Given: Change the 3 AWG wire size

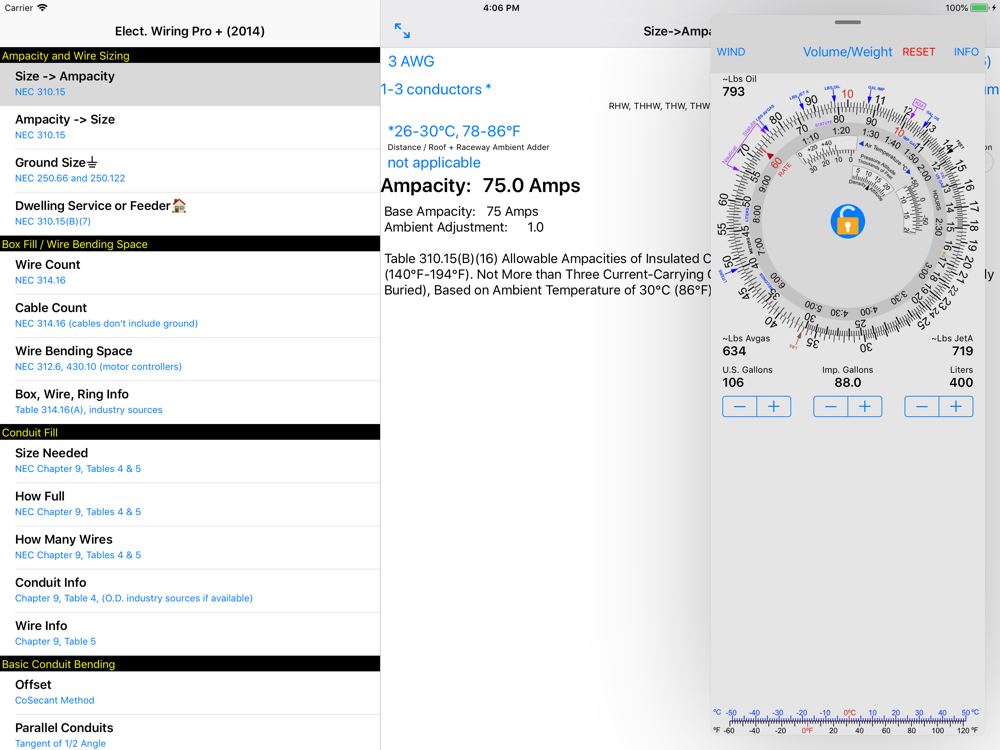Looking at the screenshot, I should [x=411, y=61].
